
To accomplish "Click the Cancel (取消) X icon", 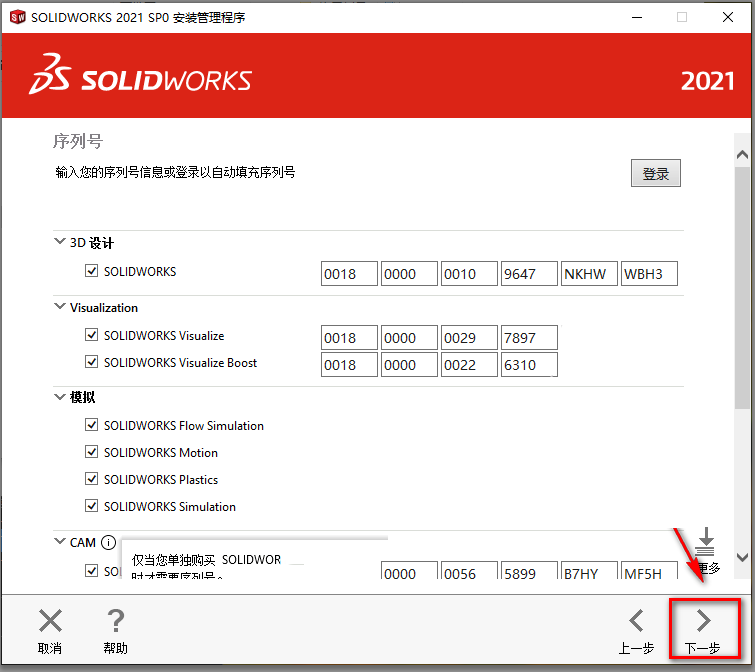I will 50,620.
